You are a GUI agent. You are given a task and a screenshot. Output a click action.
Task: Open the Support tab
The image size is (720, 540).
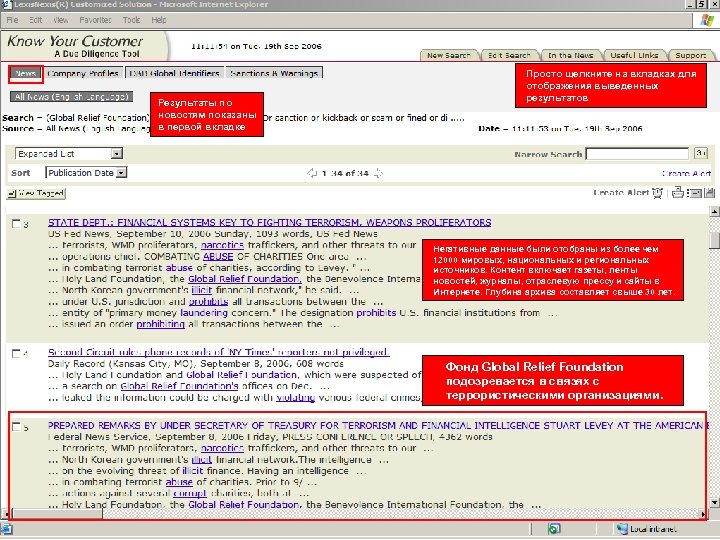click(x=690, y=55)
